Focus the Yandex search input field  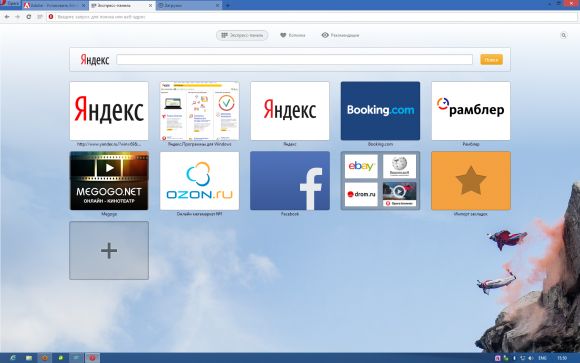pyautogui.click(x=294, y=60)
